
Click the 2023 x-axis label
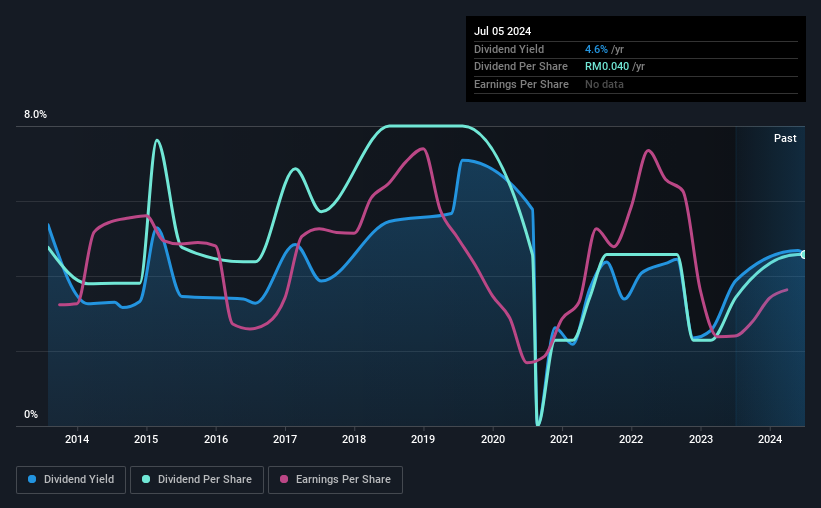pyautogui.click(x=701, y=439)
